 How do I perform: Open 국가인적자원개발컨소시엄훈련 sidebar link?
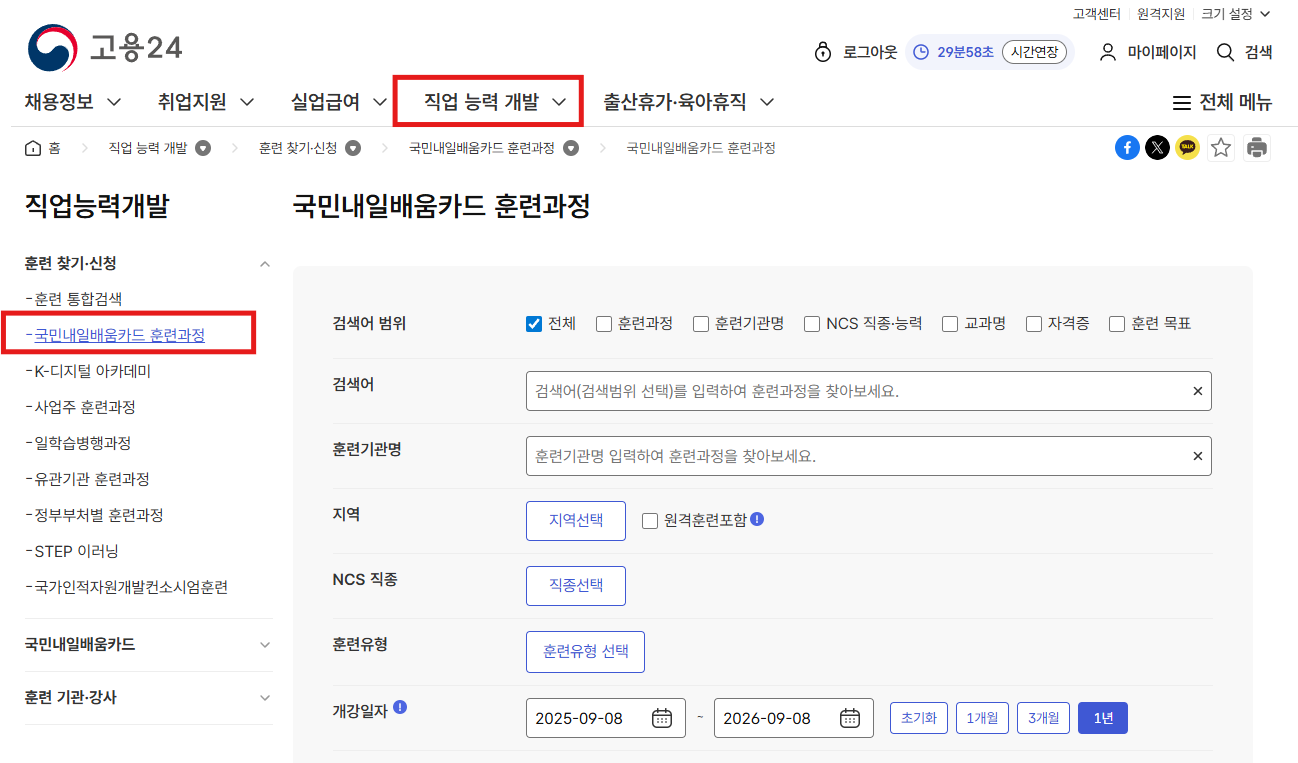tap(131, 587)
